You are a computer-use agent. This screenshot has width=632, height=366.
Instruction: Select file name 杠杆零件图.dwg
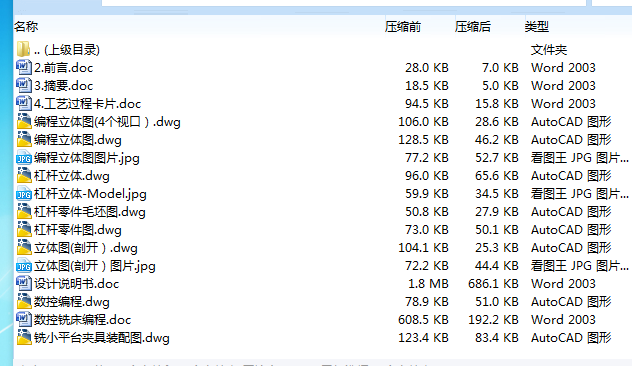[78, 230]
